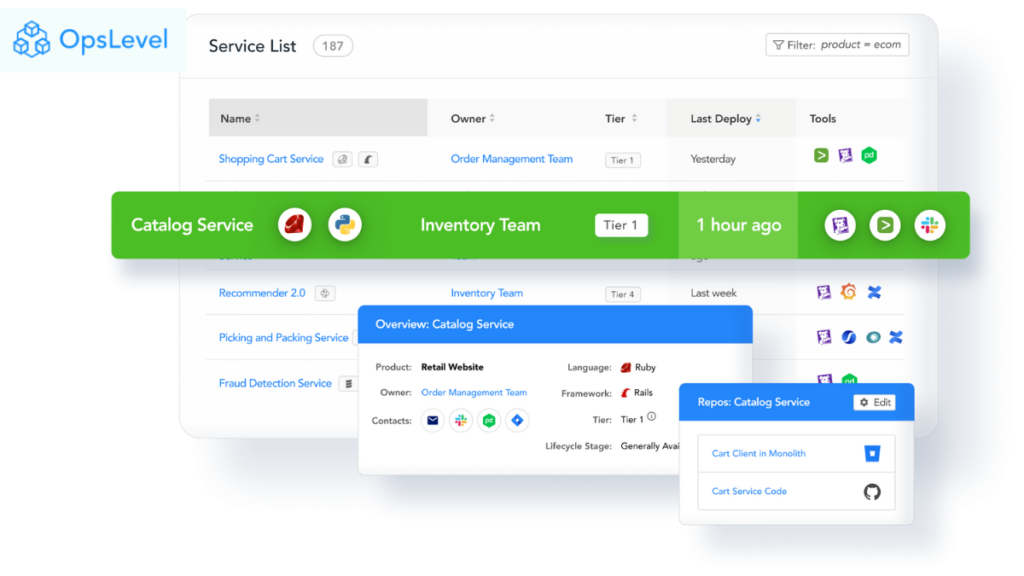Click Rails badge icon beside Shopping Cart Service

368,159
